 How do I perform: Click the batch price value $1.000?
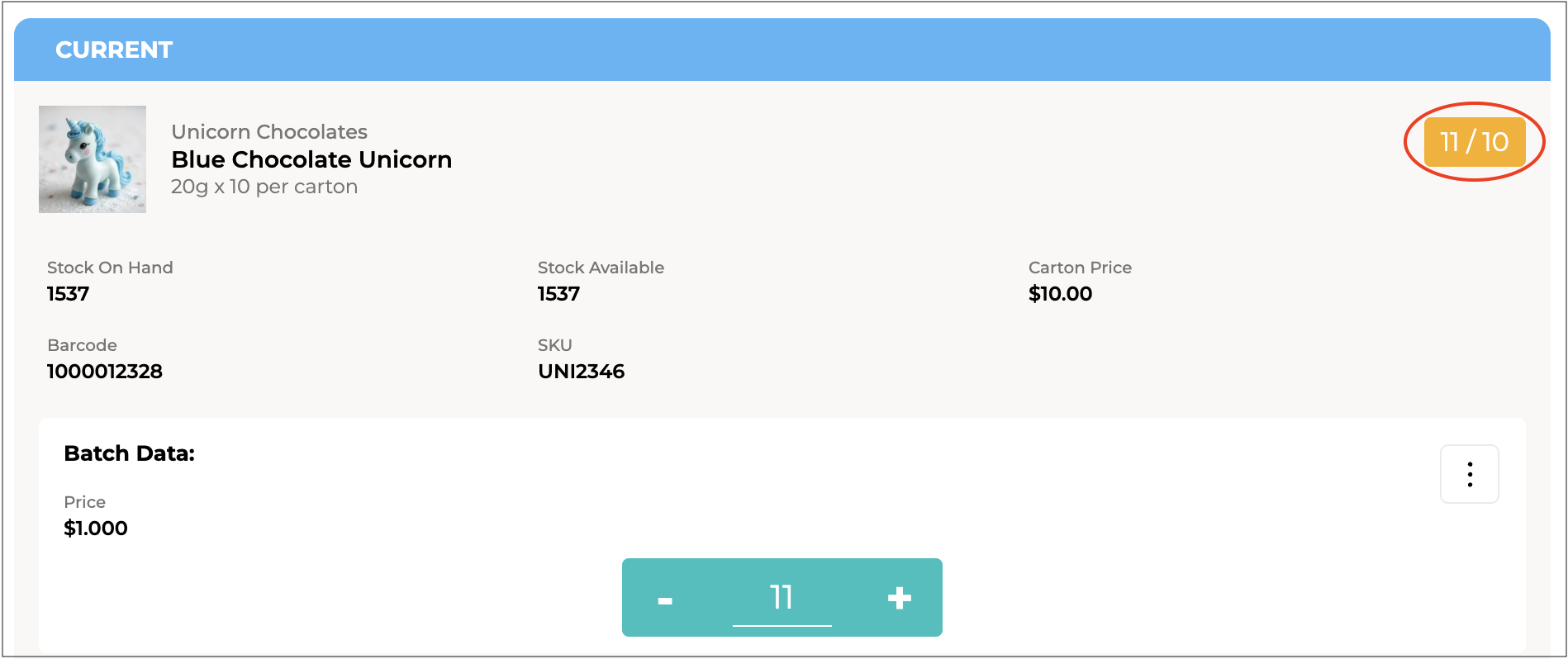(96, 529)
